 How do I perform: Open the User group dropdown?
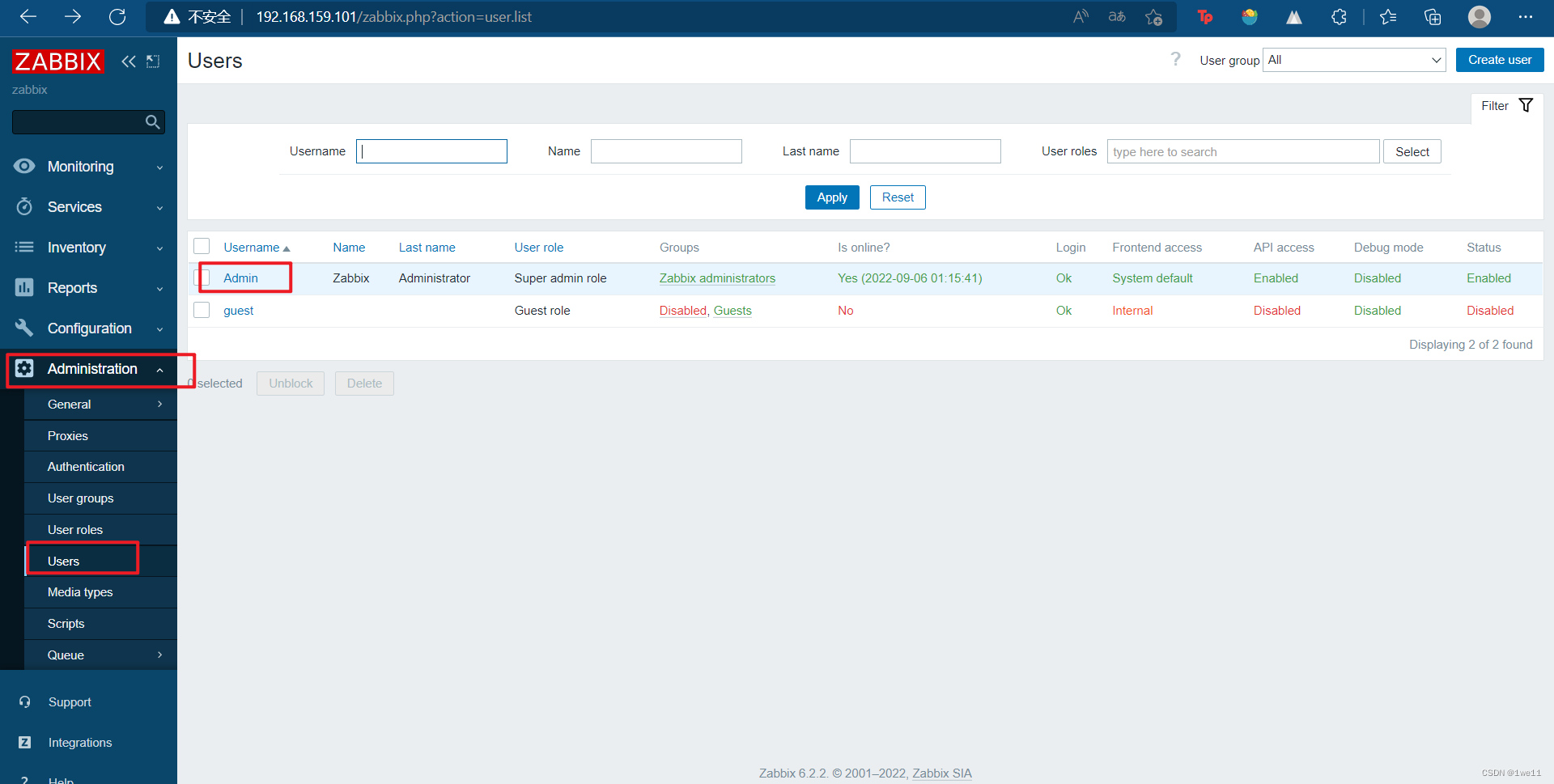click(x=1354, y=60)
